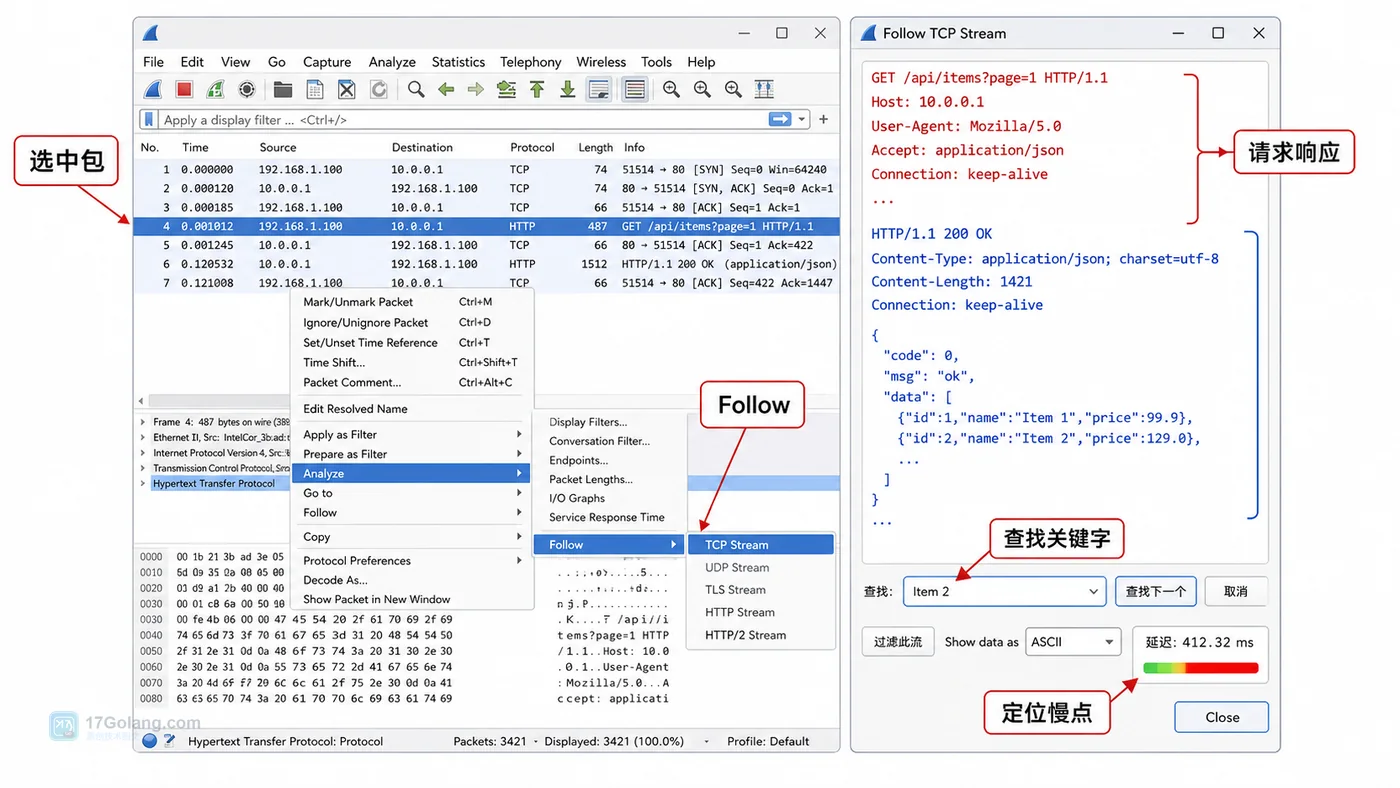Open a capture file via folder icon

point(283,90)
